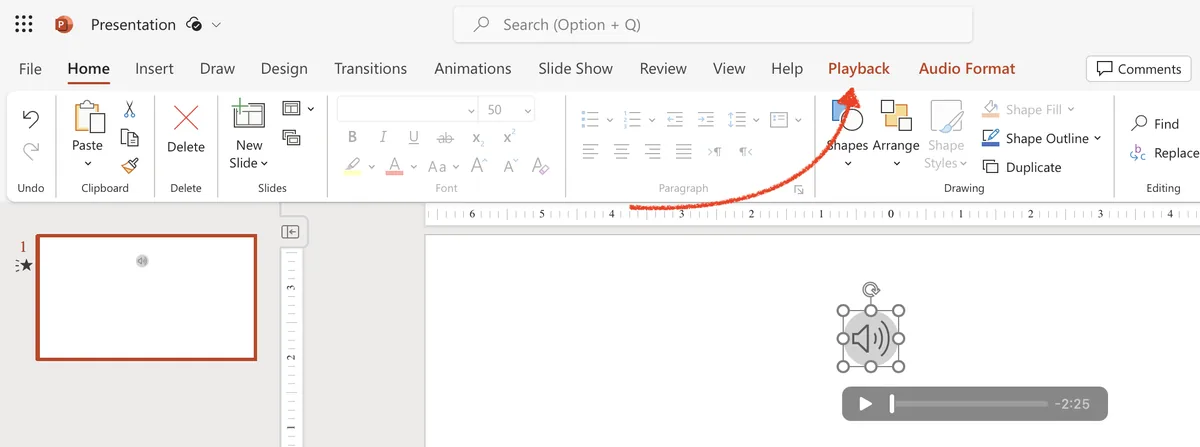Open the File menu

click(30, 68)
